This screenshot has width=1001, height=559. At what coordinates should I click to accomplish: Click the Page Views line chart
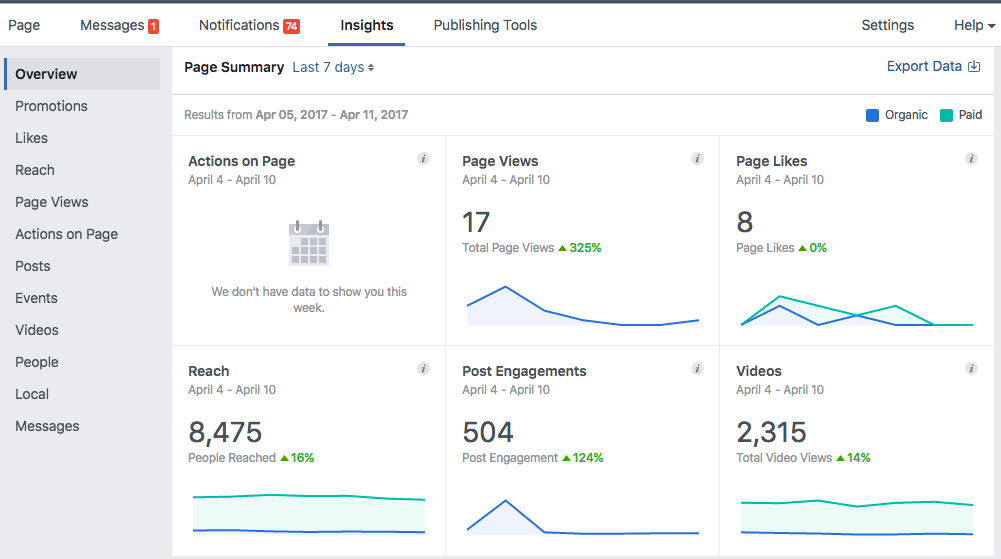coord(583,306)
